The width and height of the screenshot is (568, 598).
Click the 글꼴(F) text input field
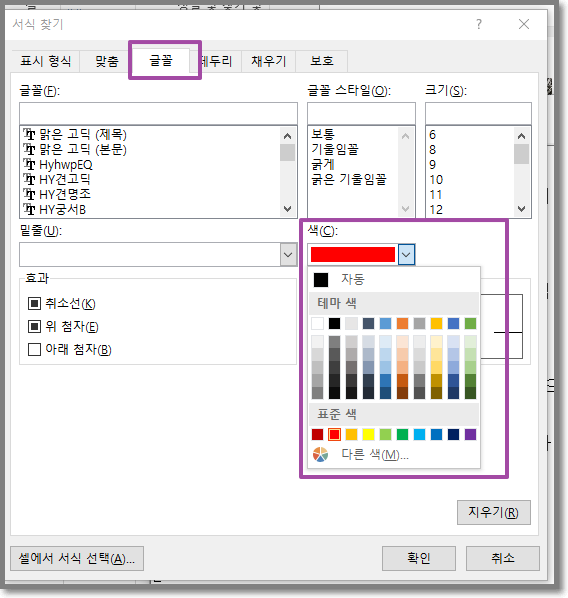tap(158, 113)
